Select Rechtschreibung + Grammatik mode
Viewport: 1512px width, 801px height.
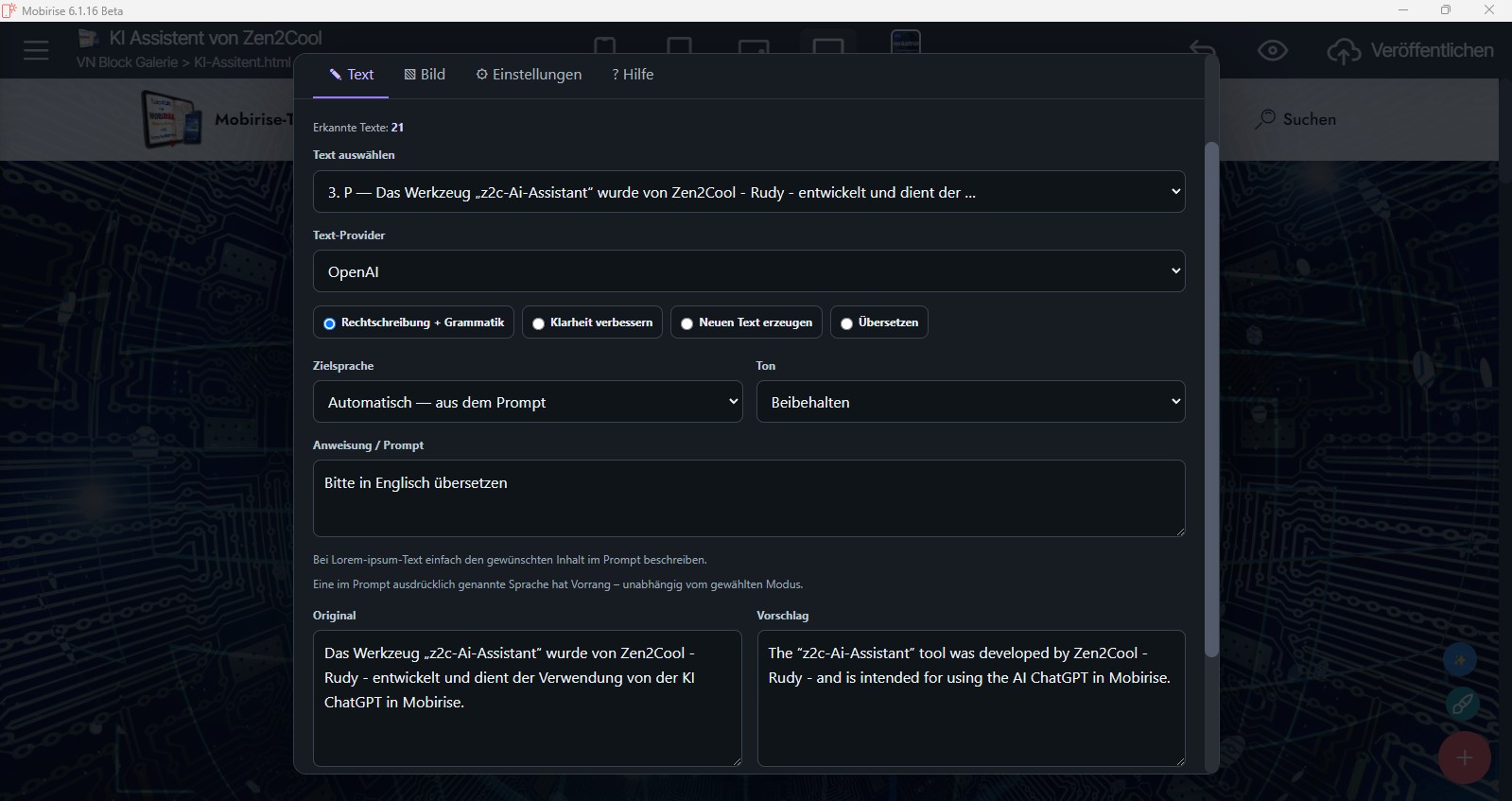coord(413,322)
